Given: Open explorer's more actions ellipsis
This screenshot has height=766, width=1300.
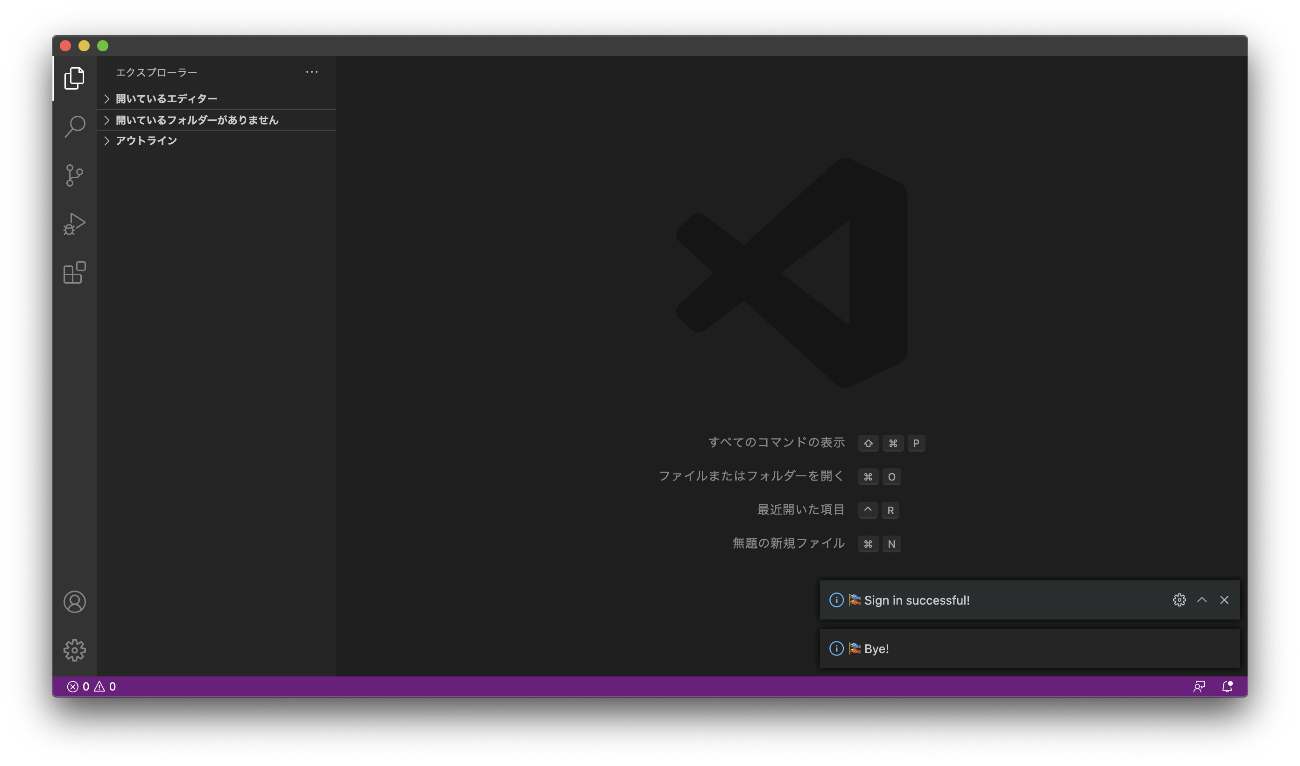Looking at the screenshot, I should pyautogui.click(x=312, y=72).
